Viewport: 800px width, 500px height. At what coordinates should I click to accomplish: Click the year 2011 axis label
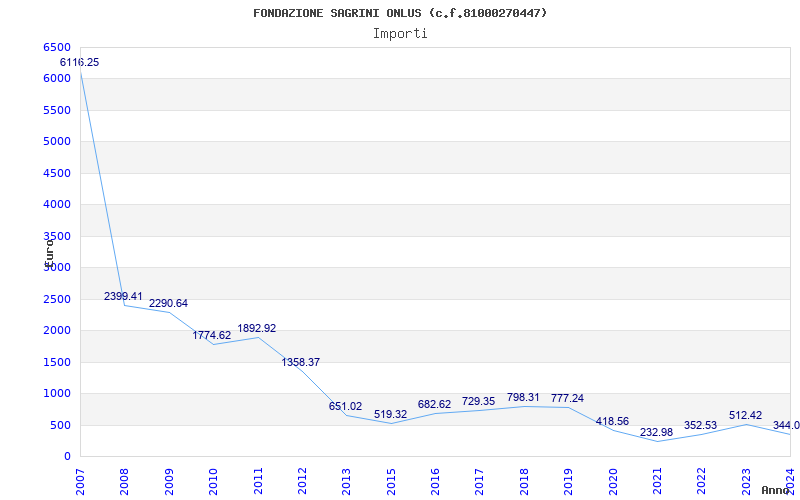coord(258,482)
